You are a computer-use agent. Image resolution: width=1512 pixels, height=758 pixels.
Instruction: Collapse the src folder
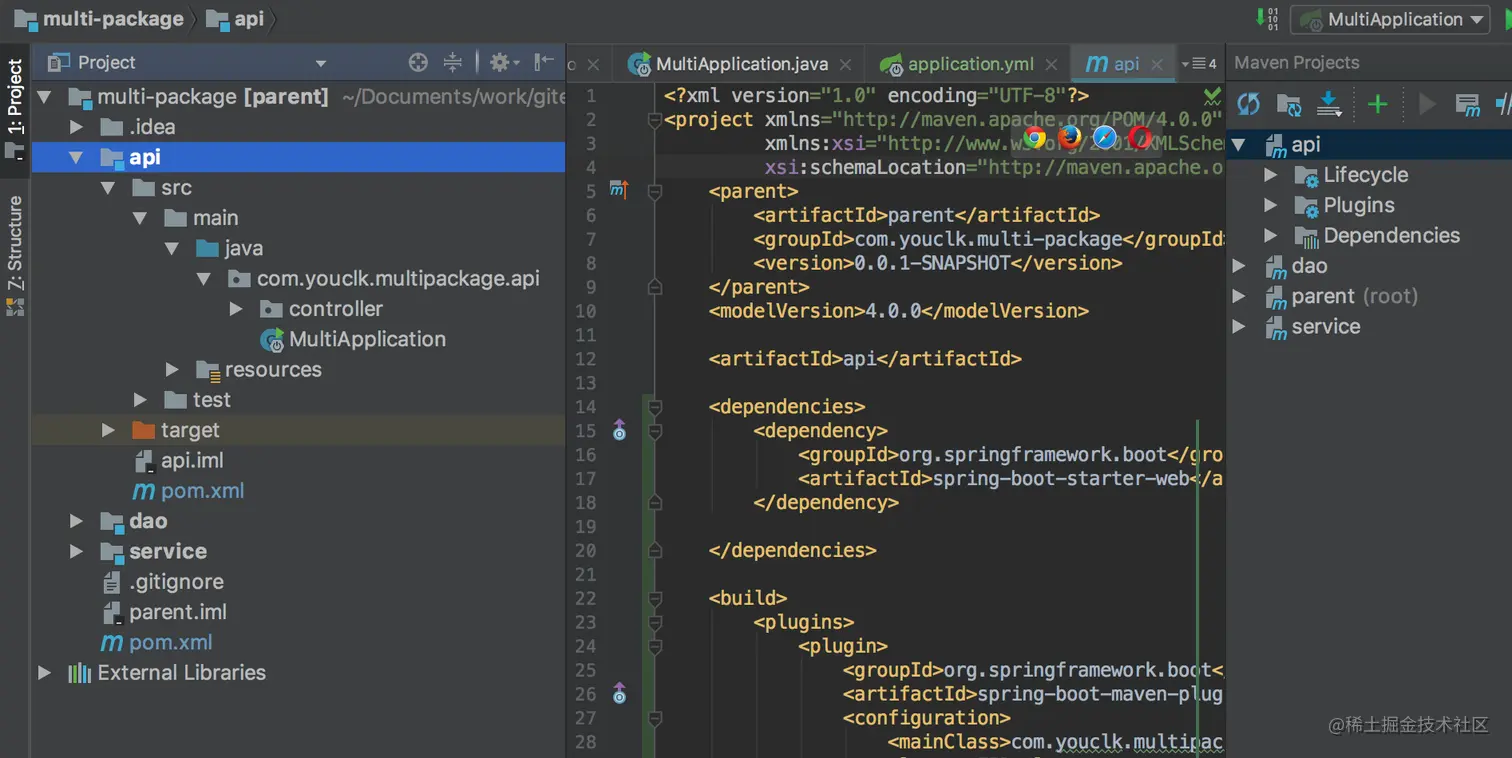(x=108, y=188)
